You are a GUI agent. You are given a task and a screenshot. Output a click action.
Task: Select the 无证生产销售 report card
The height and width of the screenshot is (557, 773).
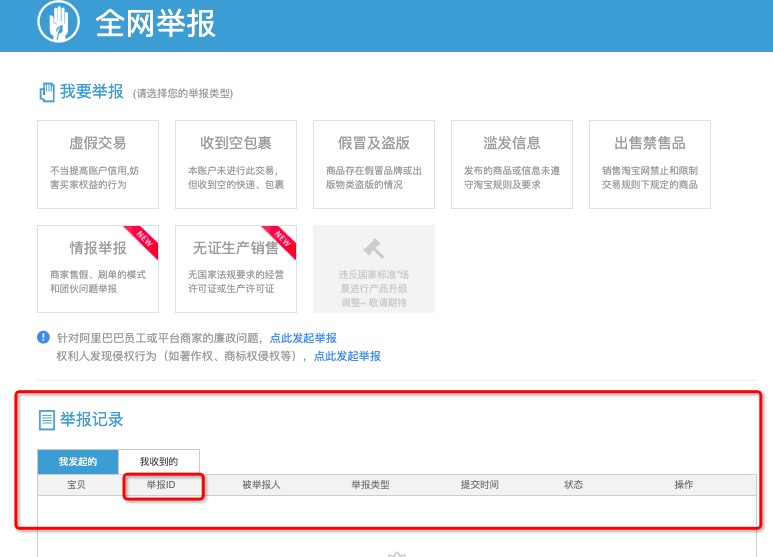236,269
